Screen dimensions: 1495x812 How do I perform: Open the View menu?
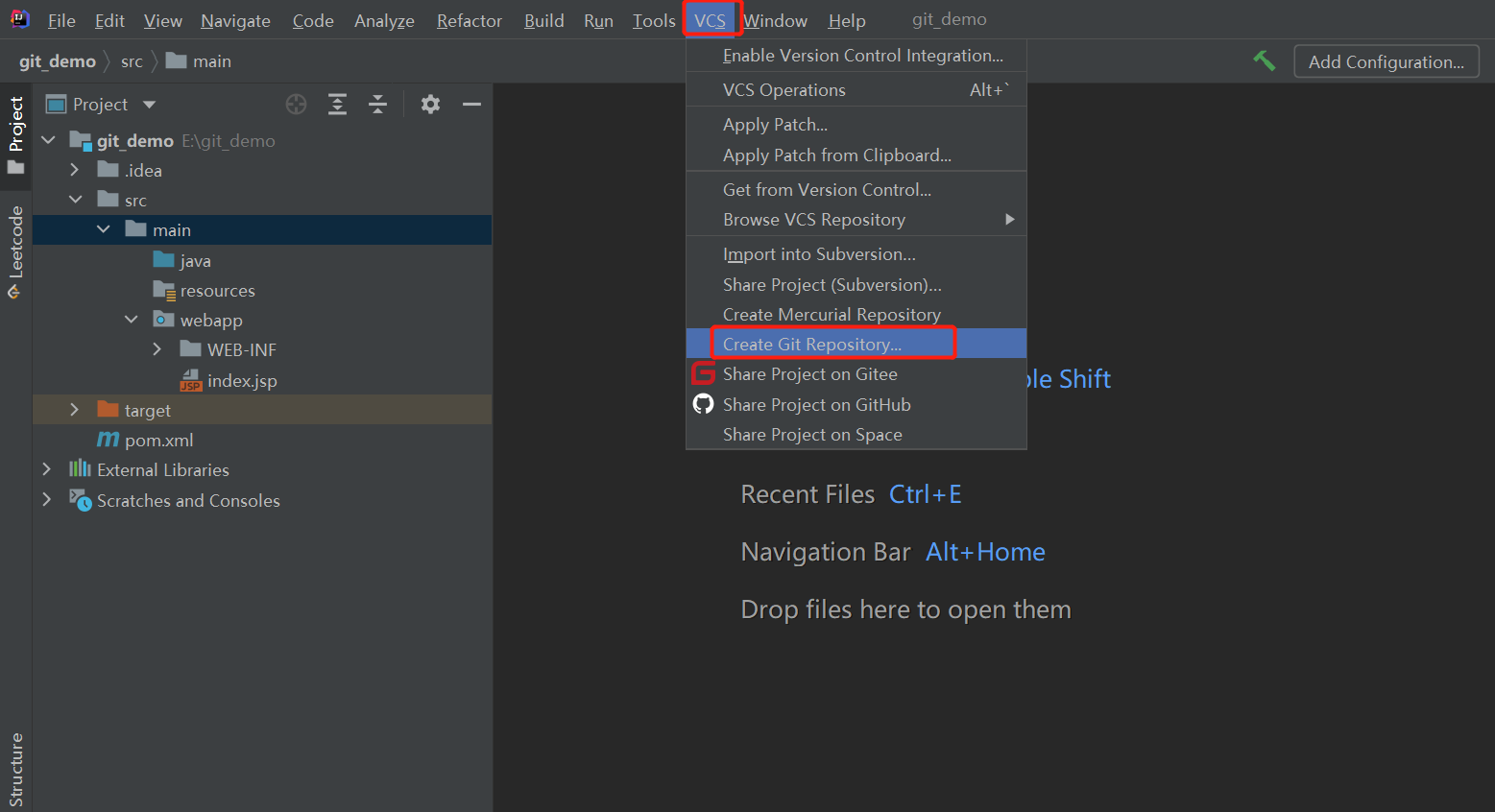[x=163, y=20]
